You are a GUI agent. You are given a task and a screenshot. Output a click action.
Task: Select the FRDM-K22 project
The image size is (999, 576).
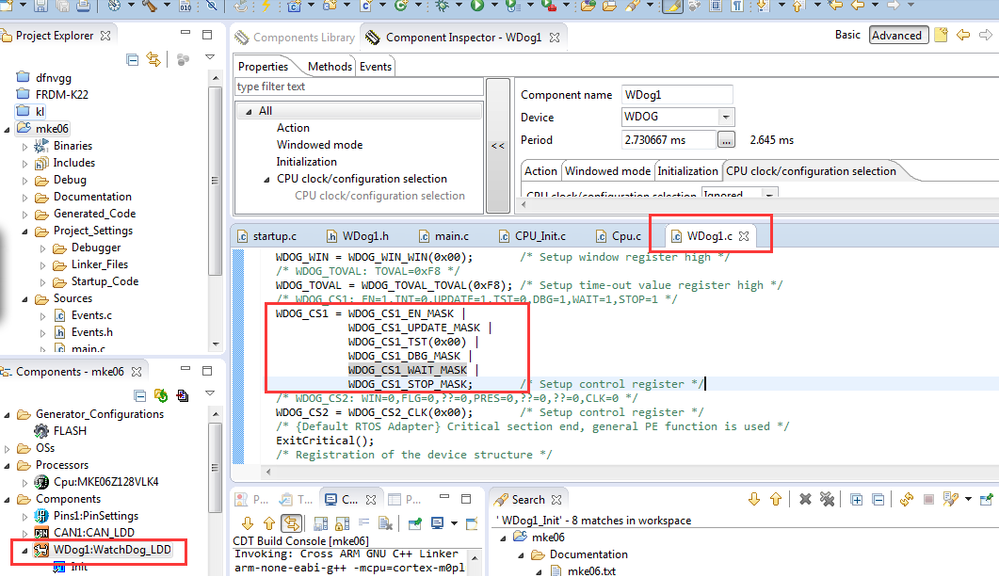(x=62, y=94)
